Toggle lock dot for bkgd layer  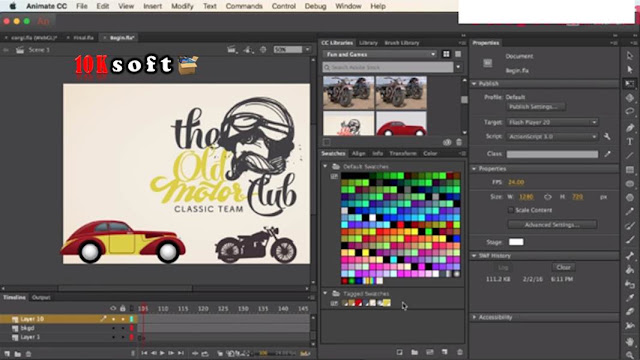click(x=123, y=328)
